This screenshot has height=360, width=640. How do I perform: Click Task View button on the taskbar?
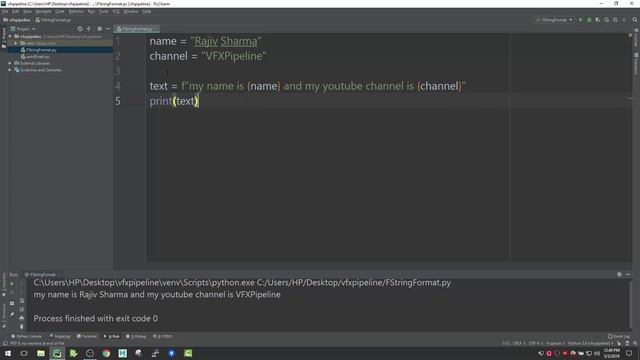tap(24, 353)
